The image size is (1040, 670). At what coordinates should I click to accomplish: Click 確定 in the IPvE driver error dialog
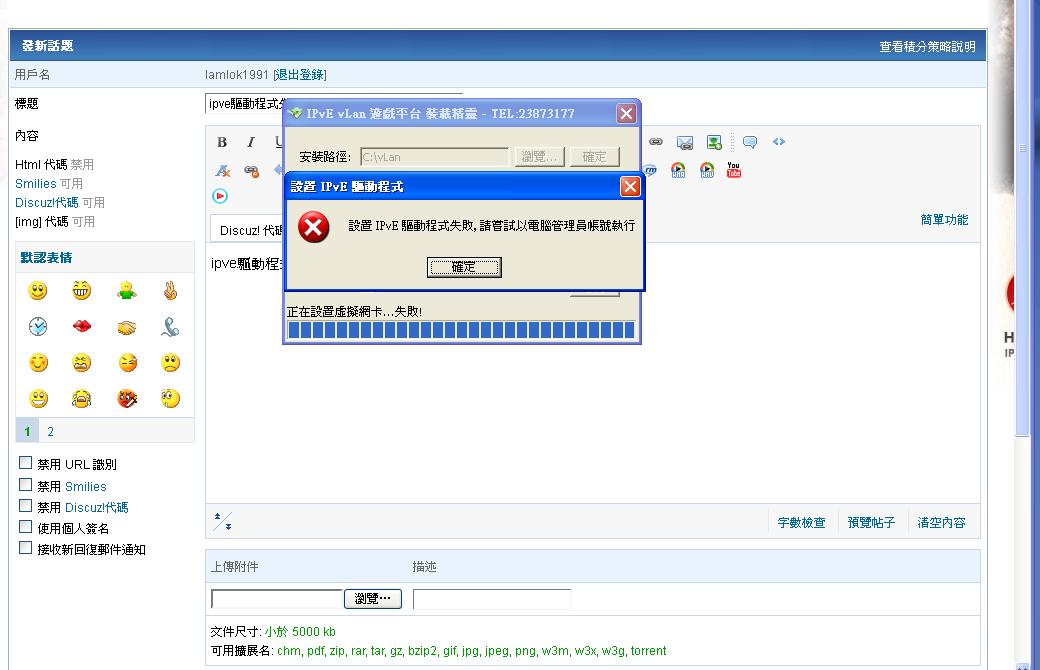click(464, 267)
